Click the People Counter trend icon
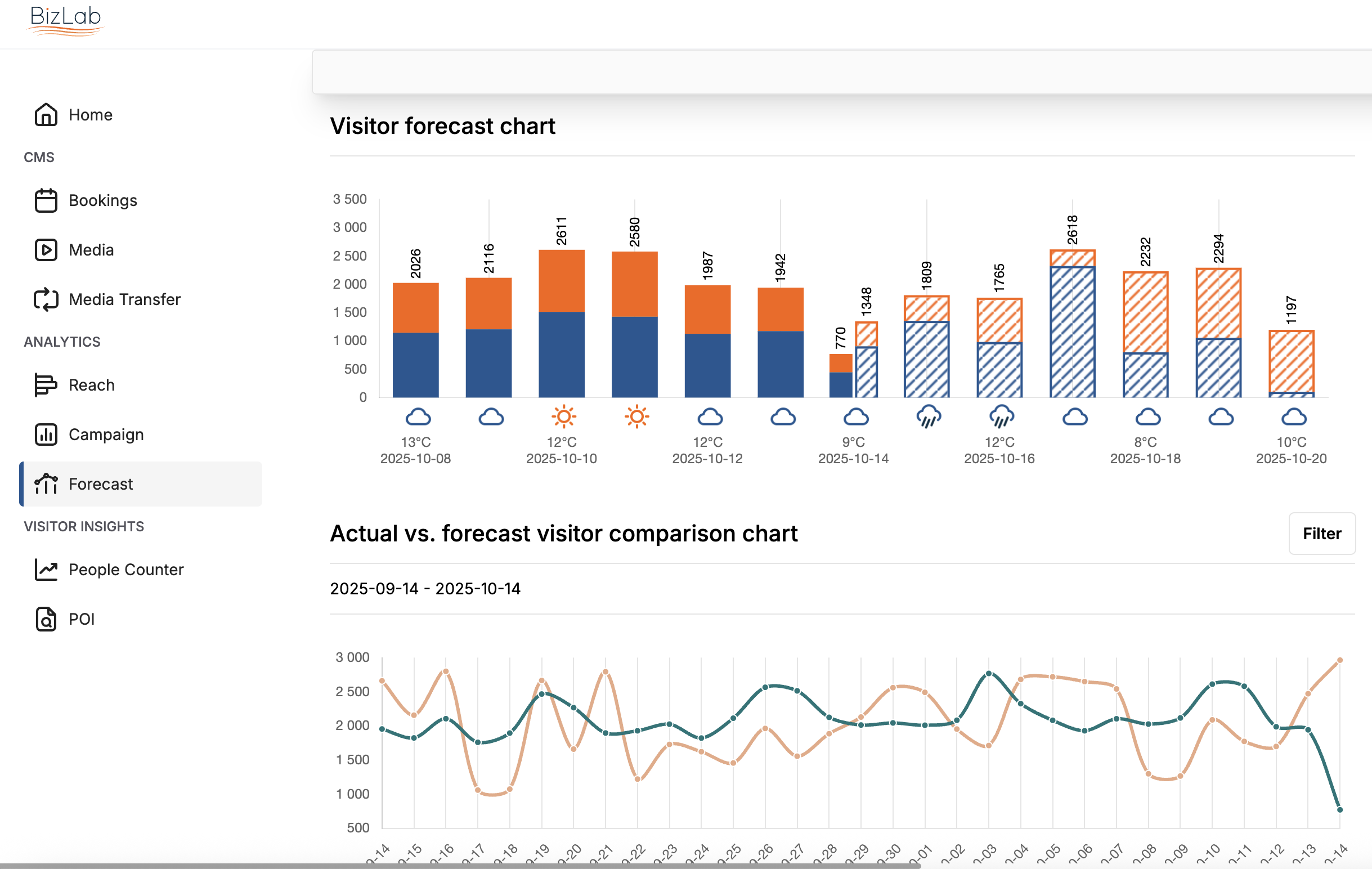Image resolution: width=1372 pixels, height=869 pixels. point(46,570)
